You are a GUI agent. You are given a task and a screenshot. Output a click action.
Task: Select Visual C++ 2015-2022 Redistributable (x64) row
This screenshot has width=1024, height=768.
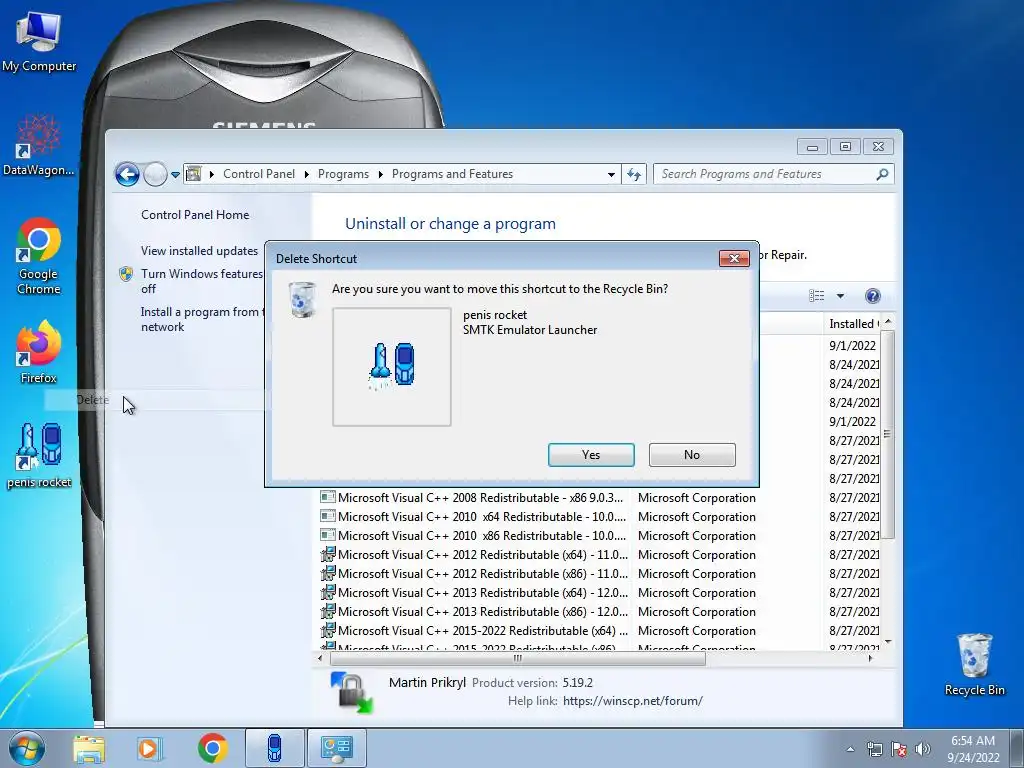[598, 630]
